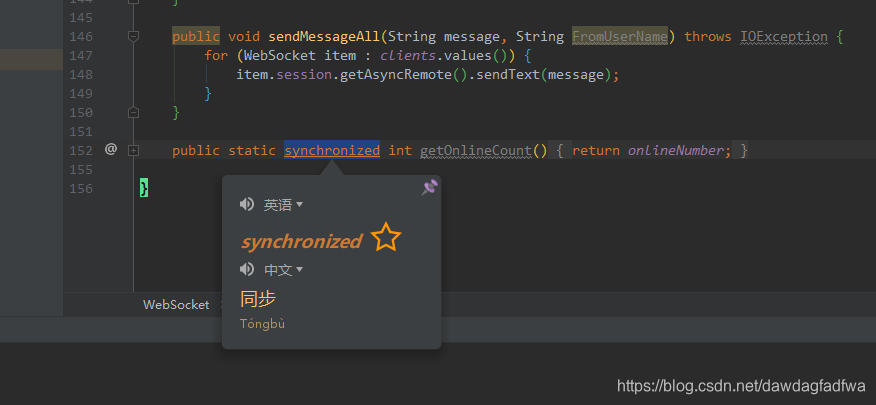Image resolution: width=876 pixels, height=405 pixels.
Task: Click the sendMessageAll method name
Action: point(324,37)
